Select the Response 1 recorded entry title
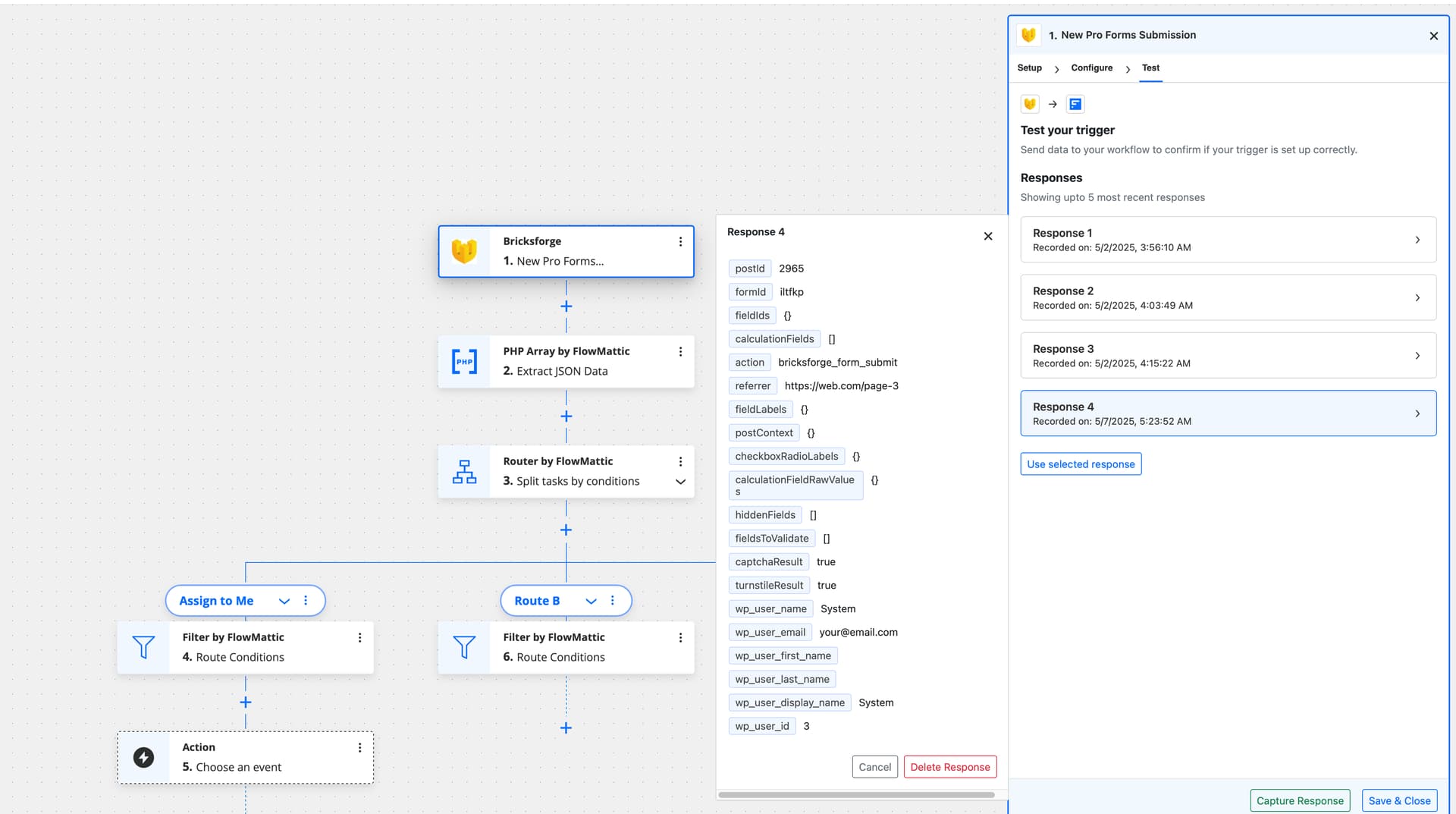This screenshot has height=814, width=1456. 1062,233
